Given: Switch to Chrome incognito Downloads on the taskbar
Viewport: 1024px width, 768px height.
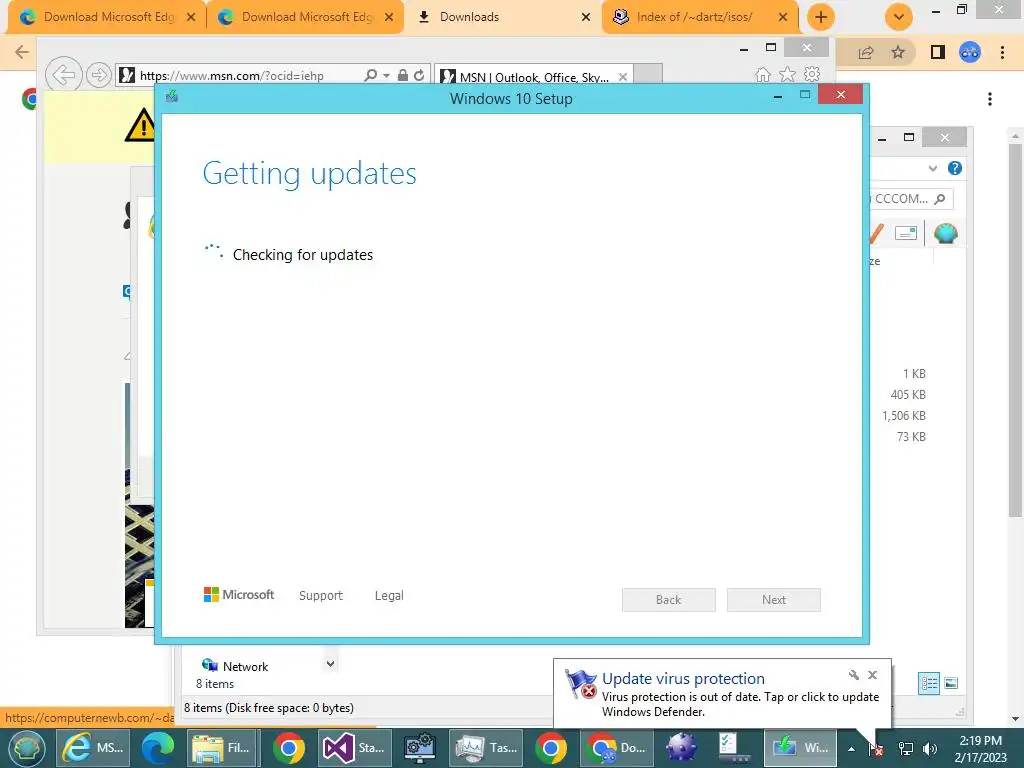Looking at the screenshot, I should 617,748.
